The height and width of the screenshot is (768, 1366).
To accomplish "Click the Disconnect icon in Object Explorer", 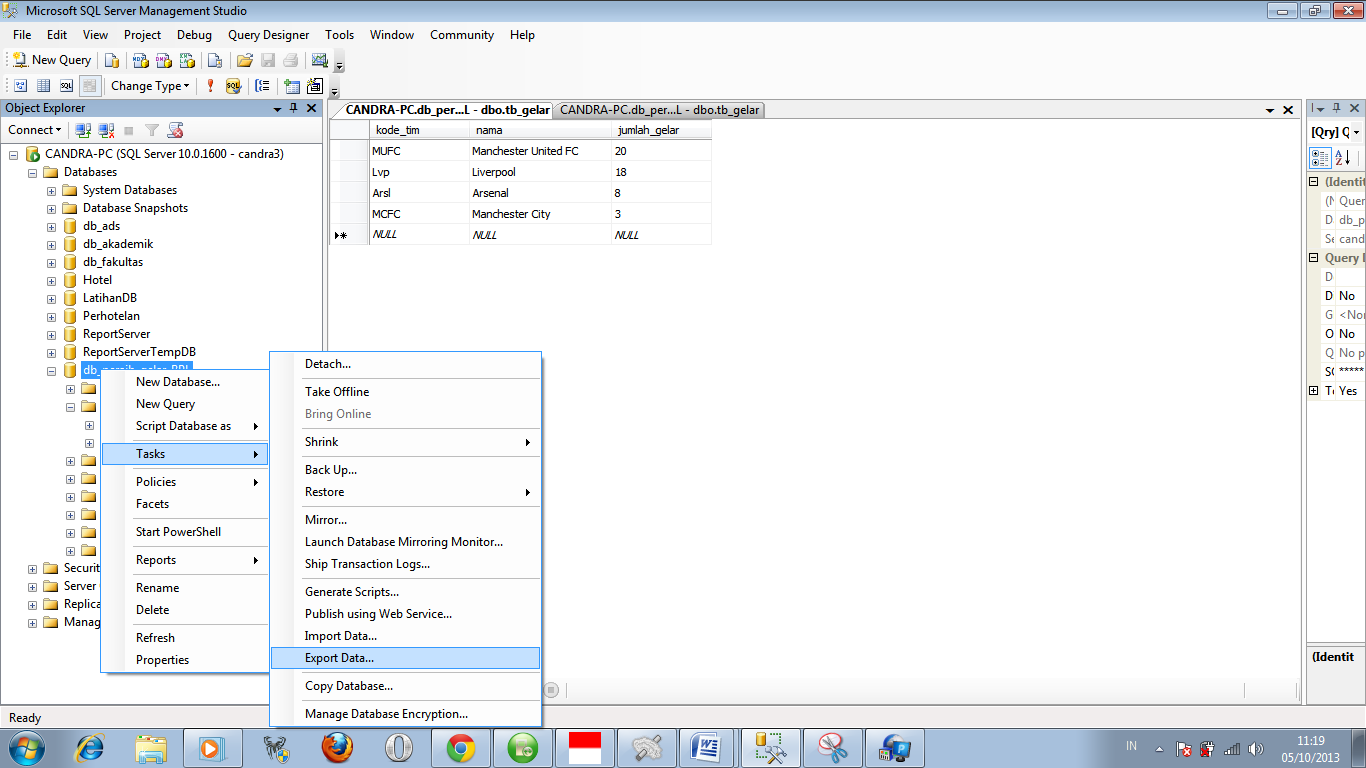I will click(x=105, y=130).
